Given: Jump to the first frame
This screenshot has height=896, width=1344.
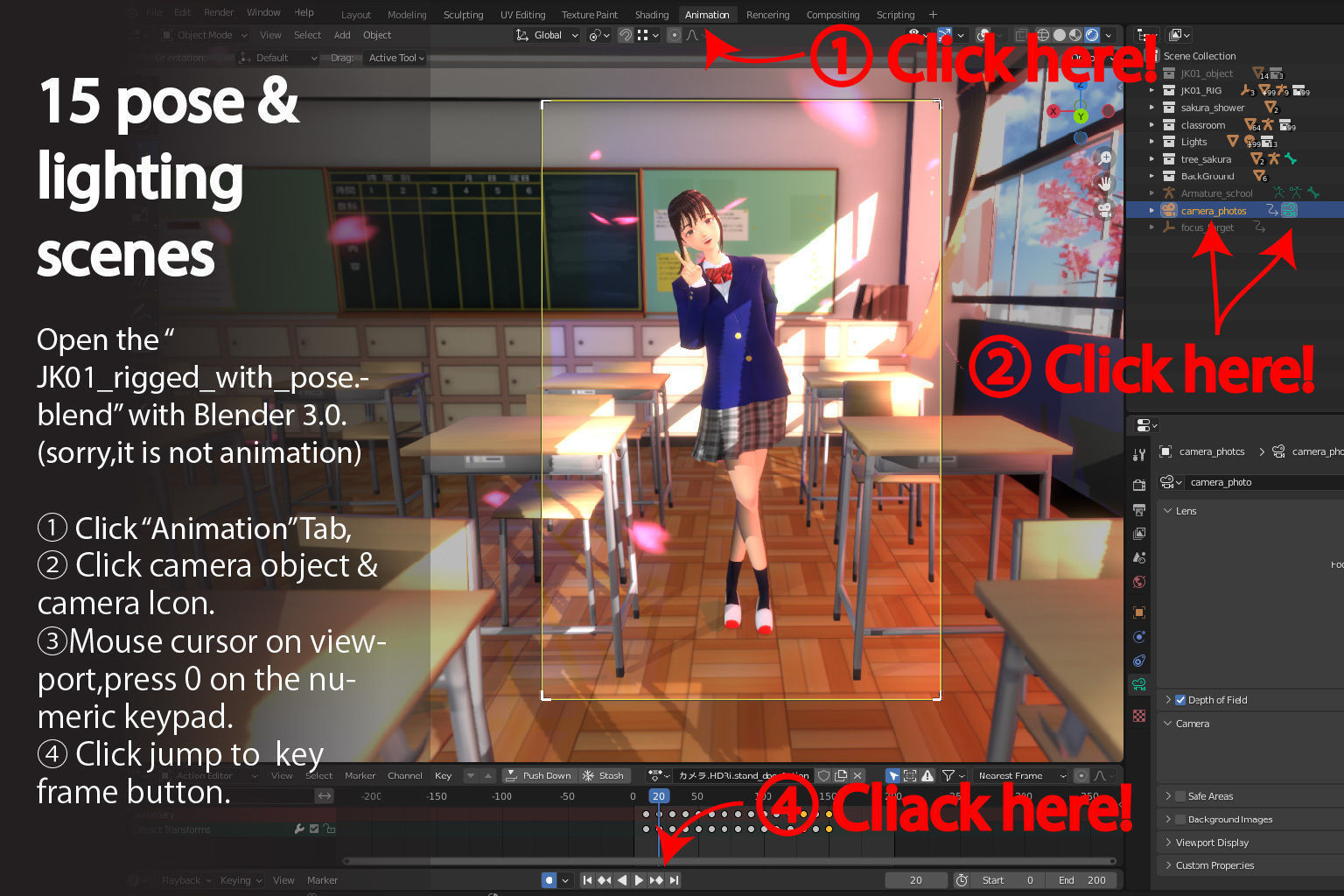Looking at the screenshot, I should 588,880.
